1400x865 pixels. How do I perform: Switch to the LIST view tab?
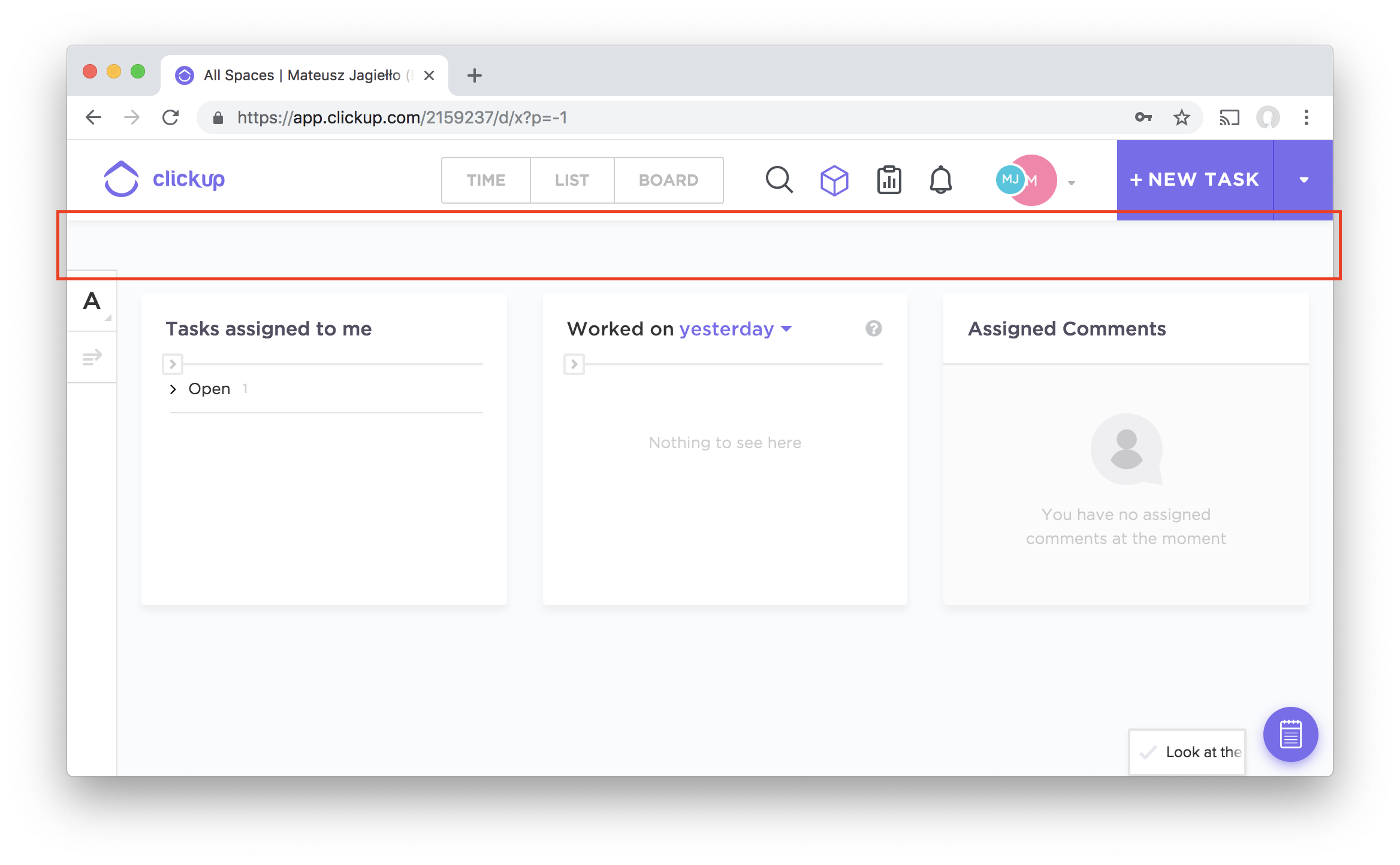[572, 180]
